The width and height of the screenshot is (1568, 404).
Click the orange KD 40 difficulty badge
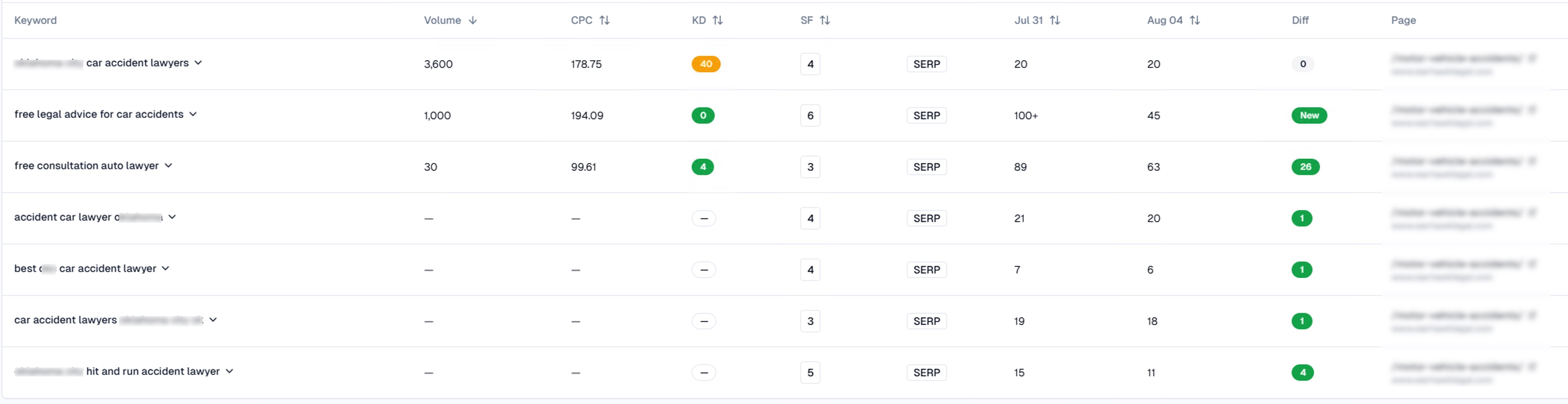[706, 63]
